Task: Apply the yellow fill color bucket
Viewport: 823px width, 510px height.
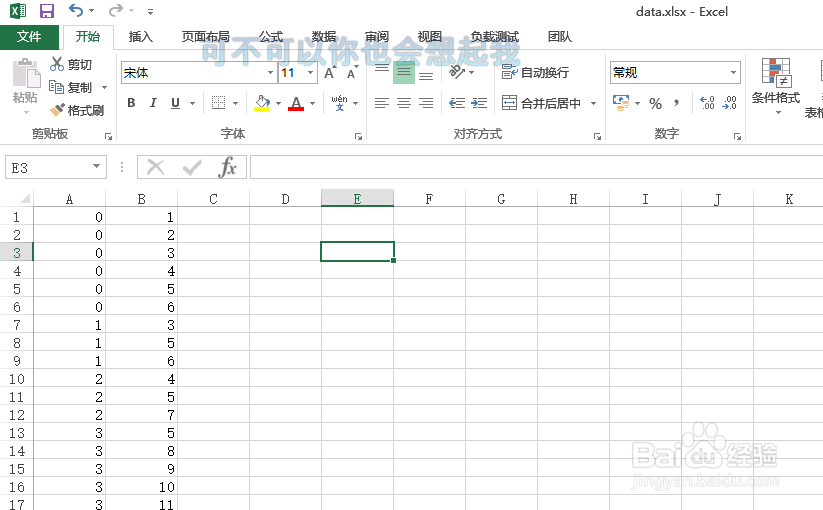Action: tap(262, 103)
